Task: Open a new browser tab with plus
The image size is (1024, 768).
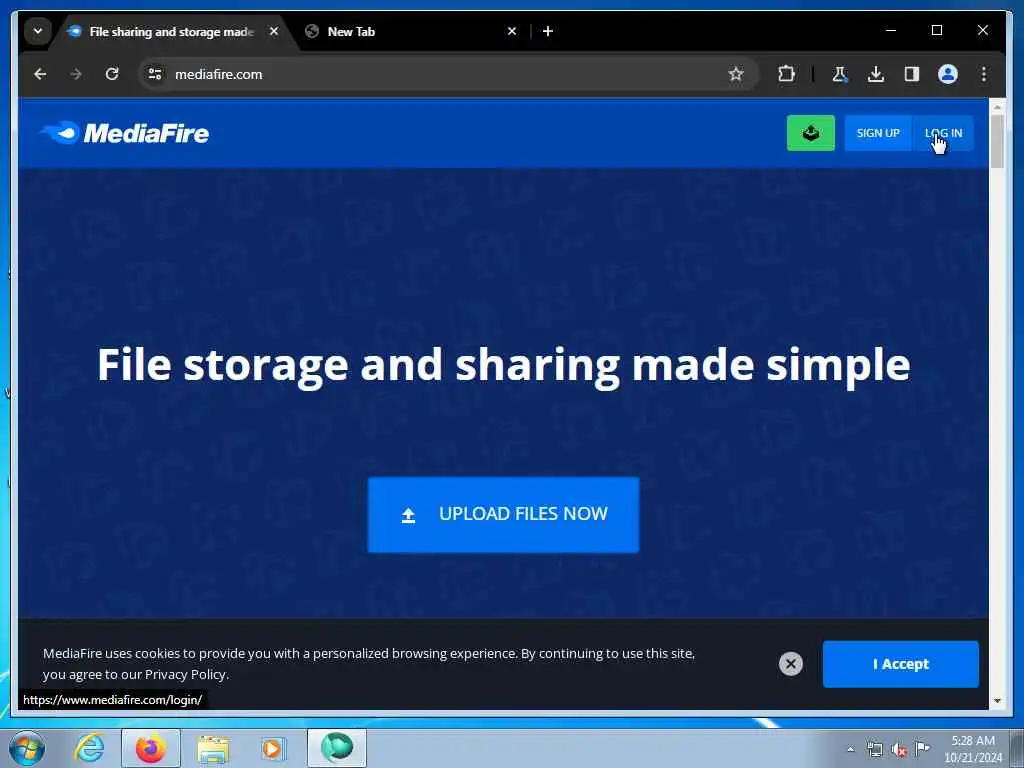Action: (x=548, y=31)
